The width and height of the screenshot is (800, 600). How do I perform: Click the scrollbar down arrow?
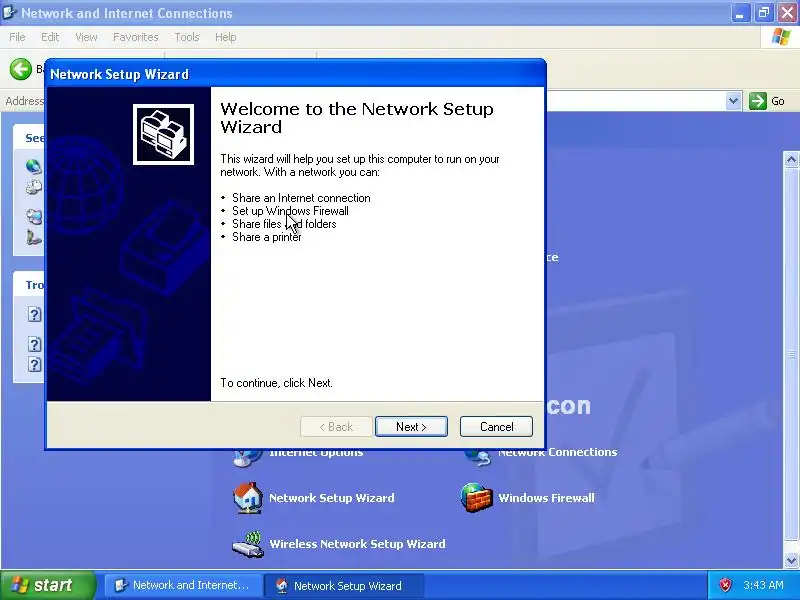point(791,560)
